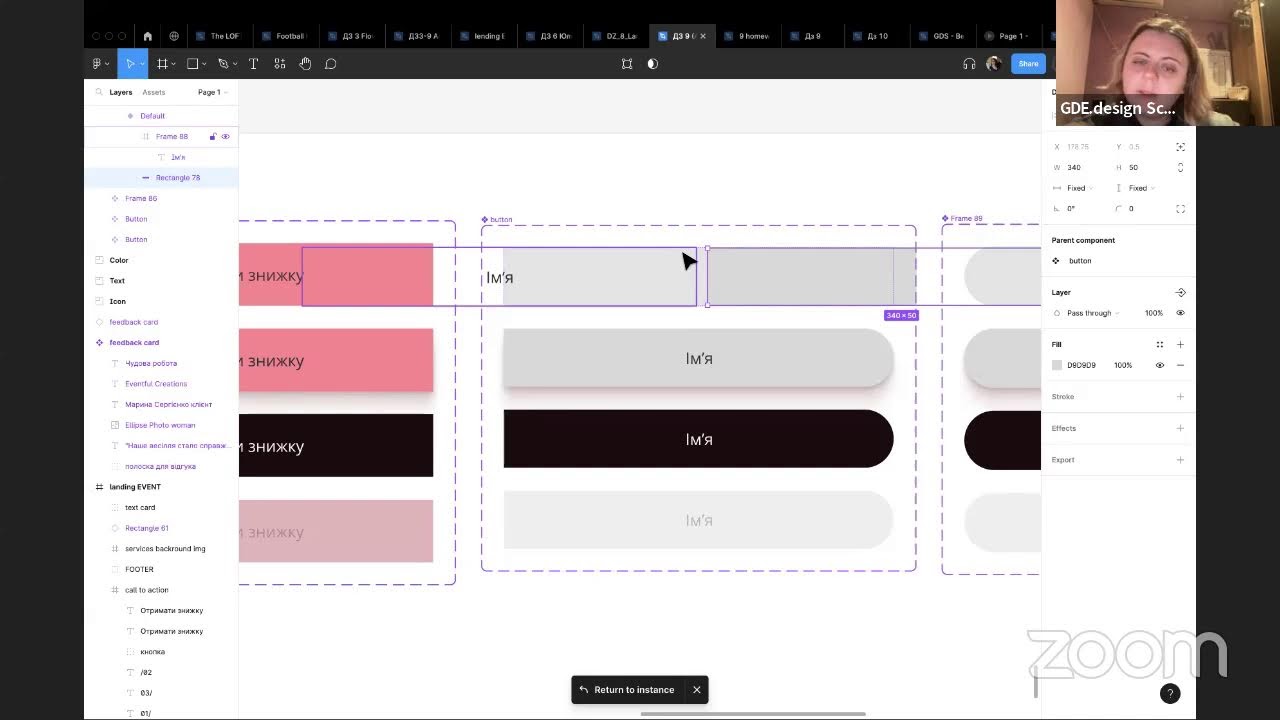Select the Rectangle shape tool
The width and height of the screenshot is (1280, 720).
tap(193, 64)
